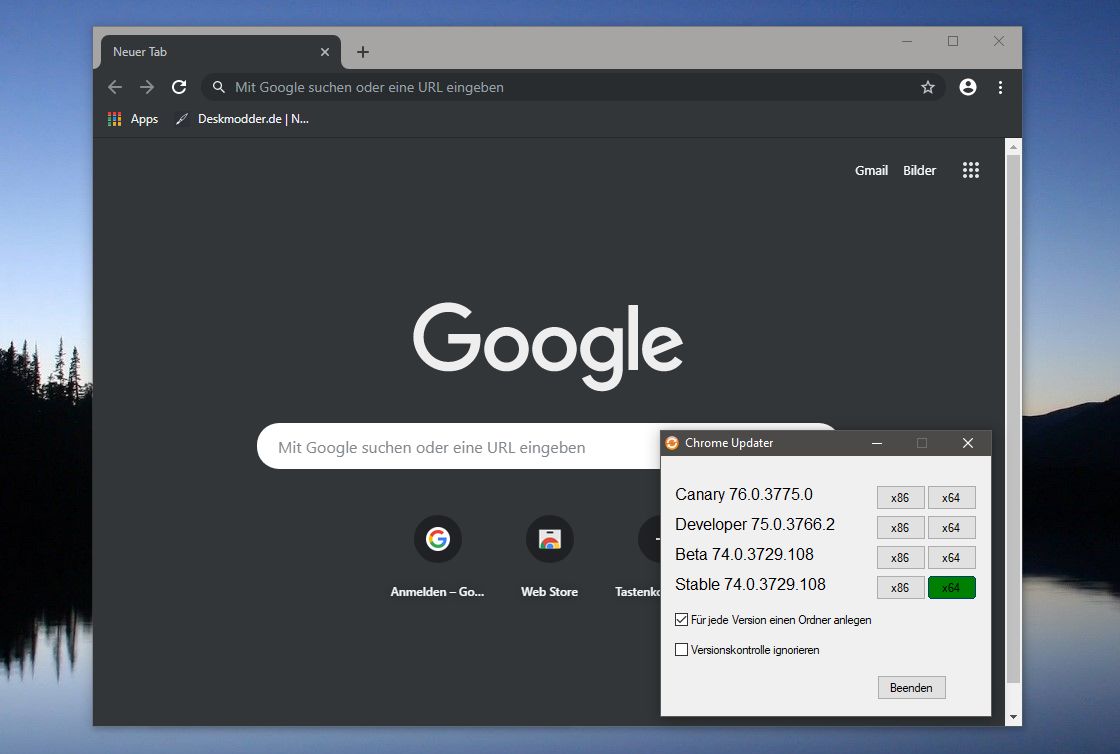Uncheck 'Für jede Version einen Ordner anlegen'
1120x754 pixels.
tap(681, 620)
